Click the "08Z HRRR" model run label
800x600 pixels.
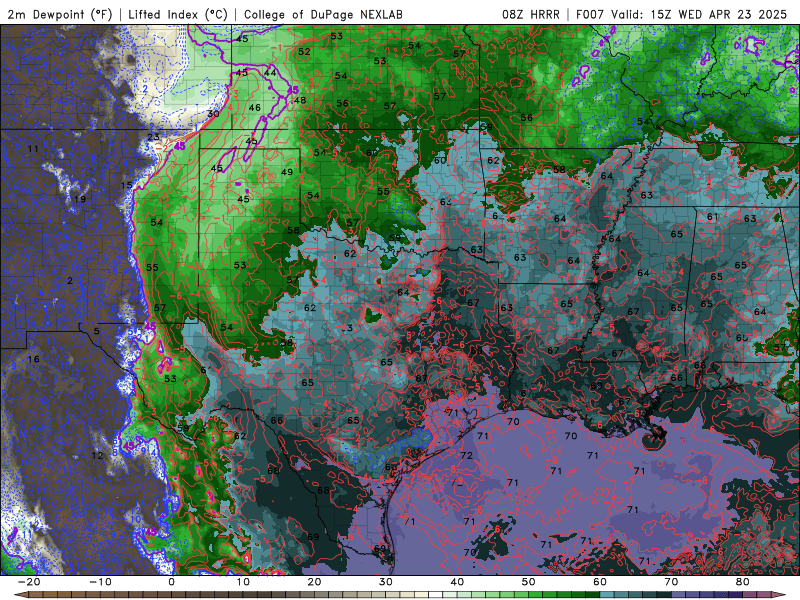(531, 14)
